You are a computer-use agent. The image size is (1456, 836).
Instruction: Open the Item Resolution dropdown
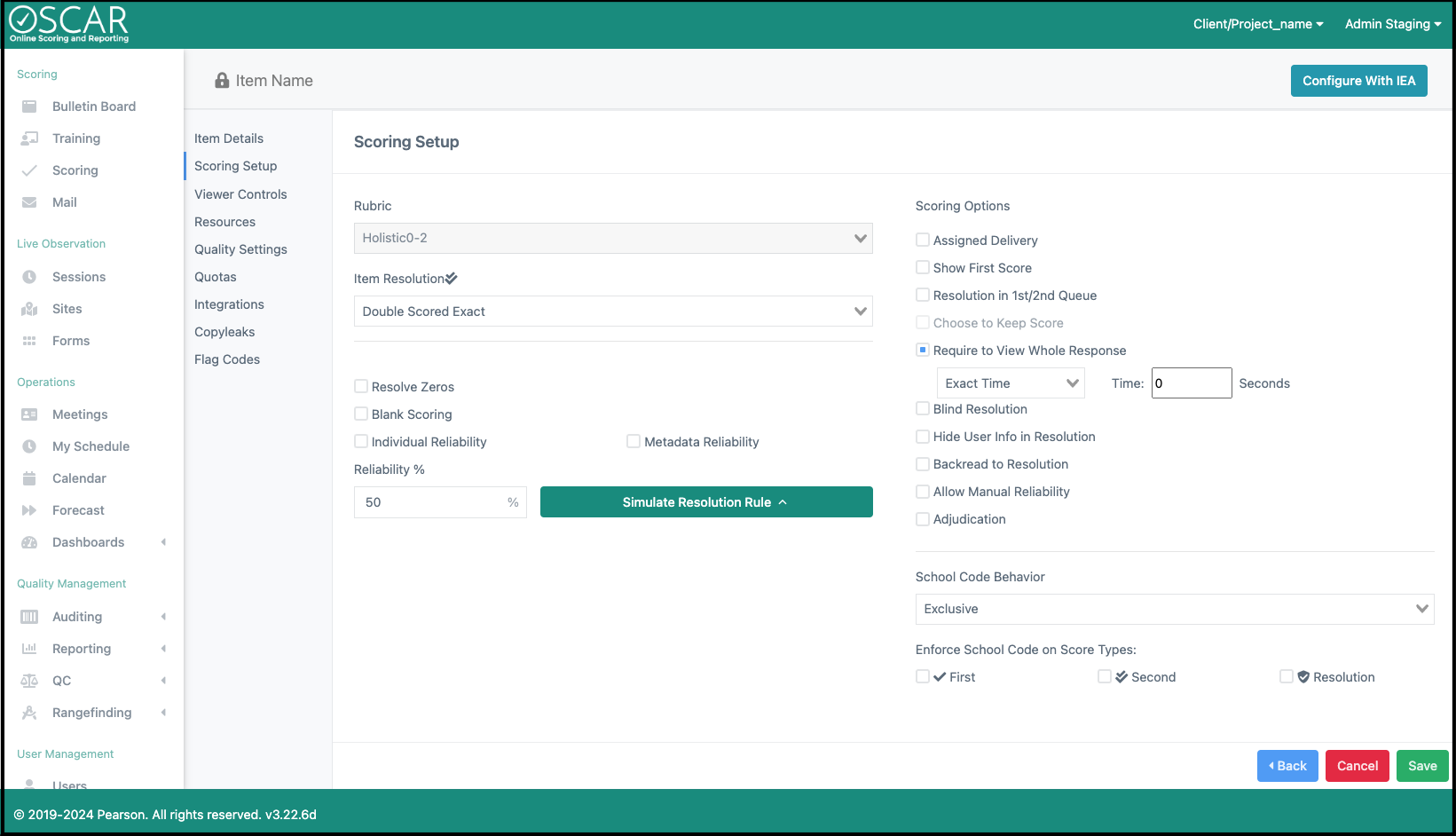point(613,312)
